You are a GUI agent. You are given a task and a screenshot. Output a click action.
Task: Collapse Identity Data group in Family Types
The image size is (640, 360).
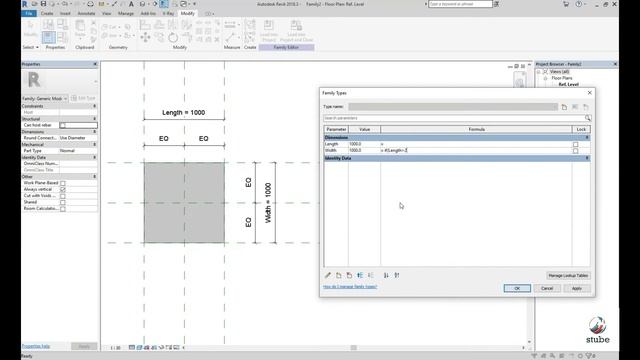[x=587, y=158]
